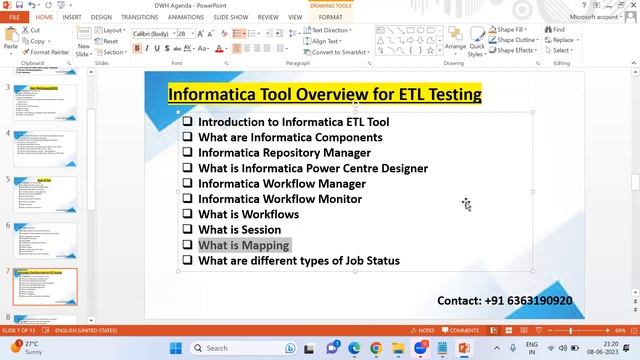
Task: Switch to the ANIMATIONS tab
Action: [x=186, y=17]
